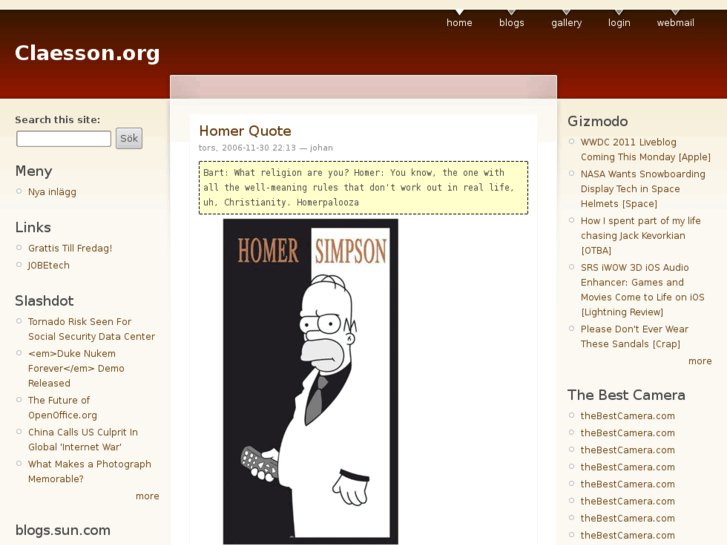Click the Bart and Homer quote text box

point(363,187)
